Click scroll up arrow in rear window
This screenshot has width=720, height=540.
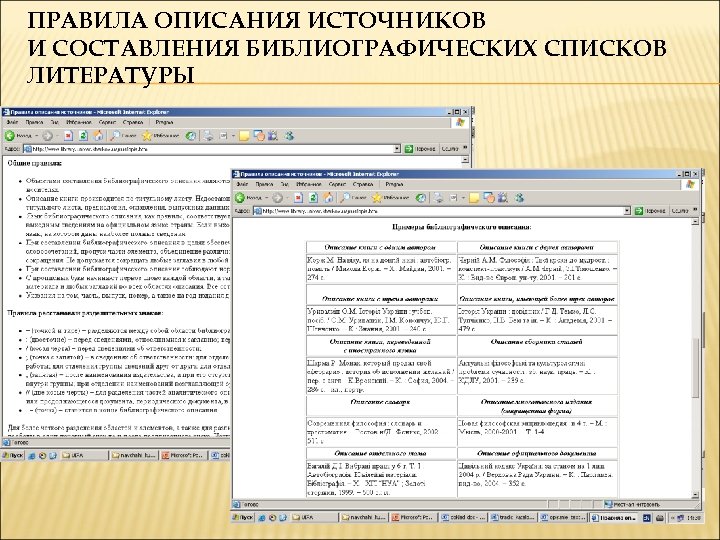[x=465, y=159]
